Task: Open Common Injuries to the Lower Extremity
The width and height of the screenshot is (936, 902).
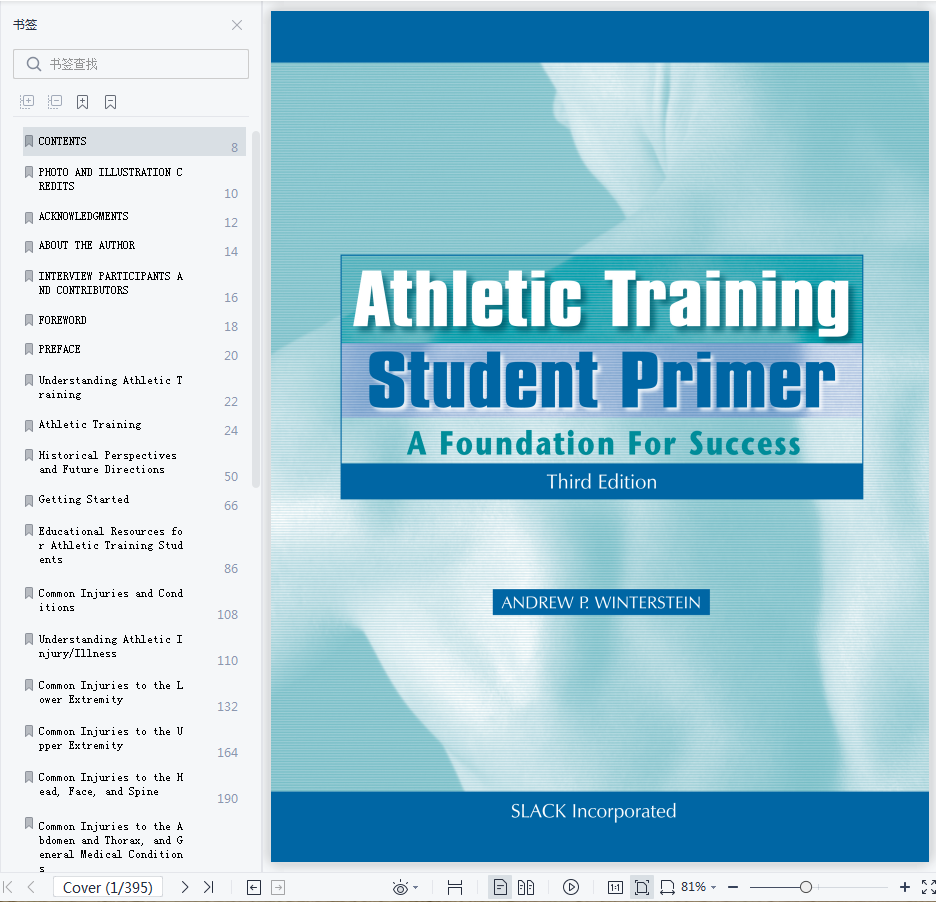Action: coord(134,692)
